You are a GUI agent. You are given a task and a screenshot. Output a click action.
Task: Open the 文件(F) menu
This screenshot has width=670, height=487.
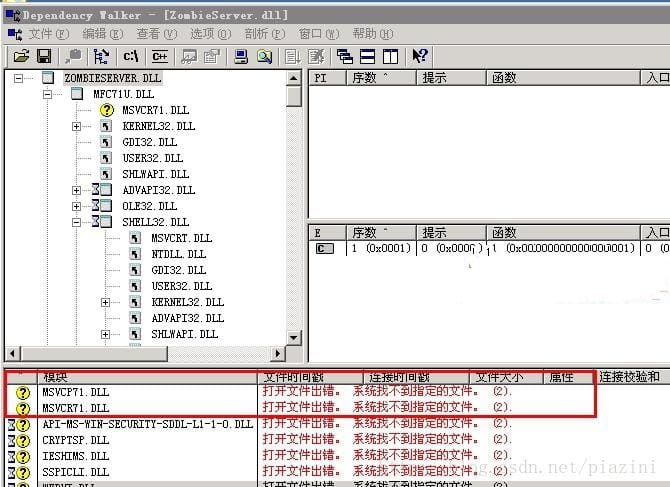pos(48,34)
